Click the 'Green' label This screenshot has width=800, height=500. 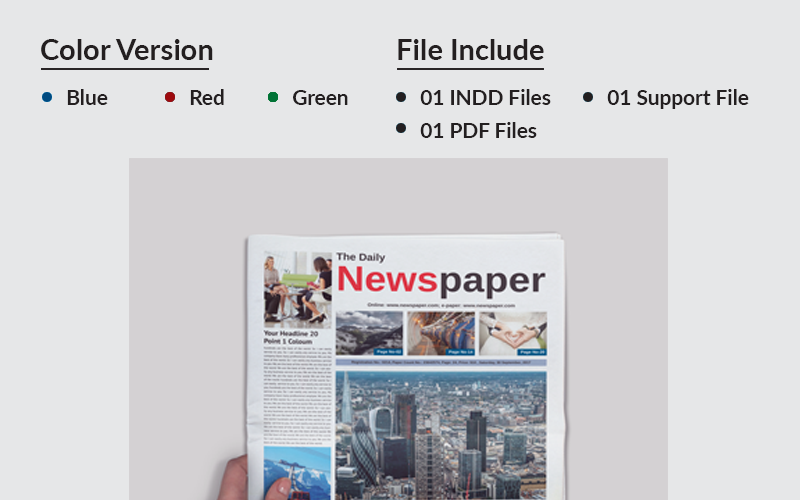320,97
